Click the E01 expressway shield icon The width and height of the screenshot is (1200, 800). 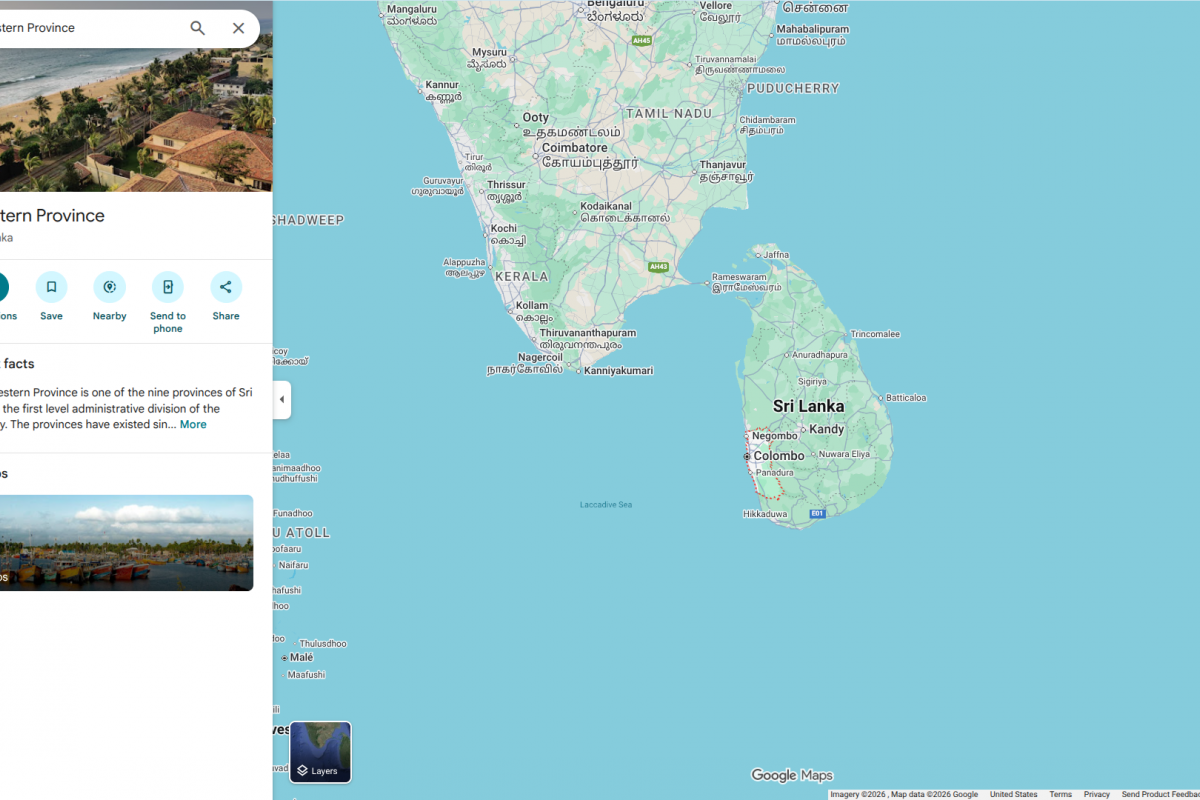point(817,514)
